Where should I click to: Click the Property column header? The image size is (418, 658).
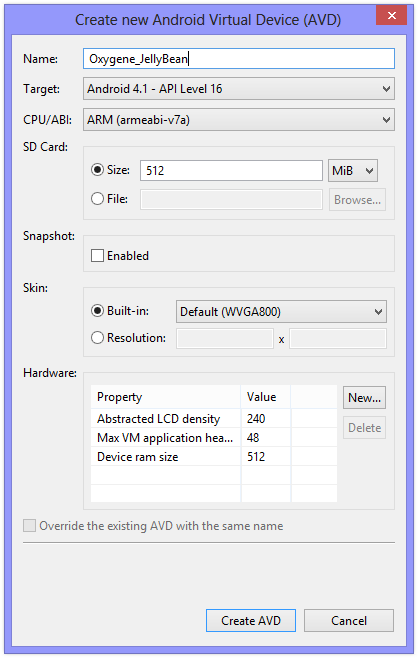tap(166, 397)
